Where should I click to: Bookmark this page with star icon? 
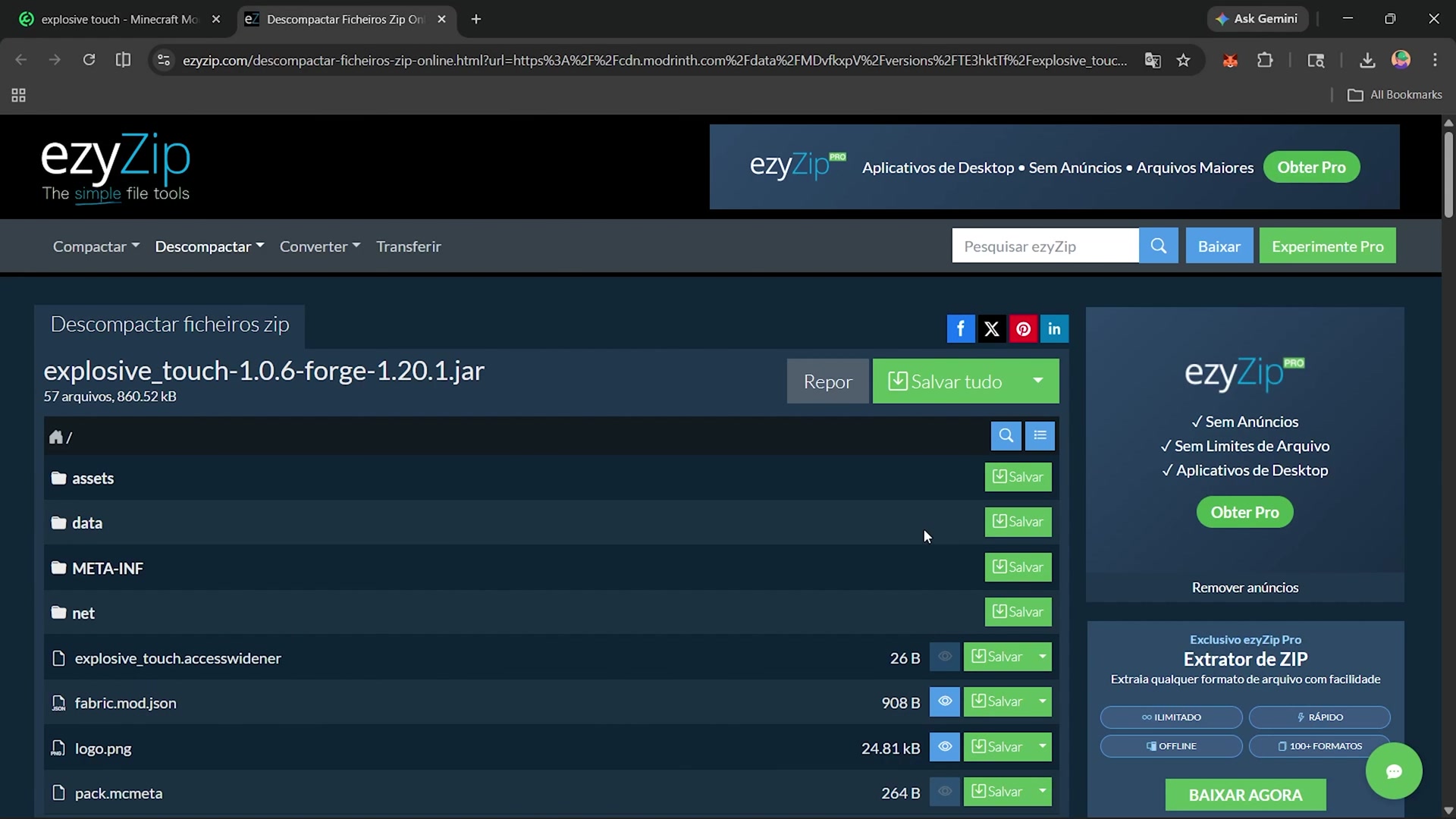pyautogui.click(x=1183, y=60)
